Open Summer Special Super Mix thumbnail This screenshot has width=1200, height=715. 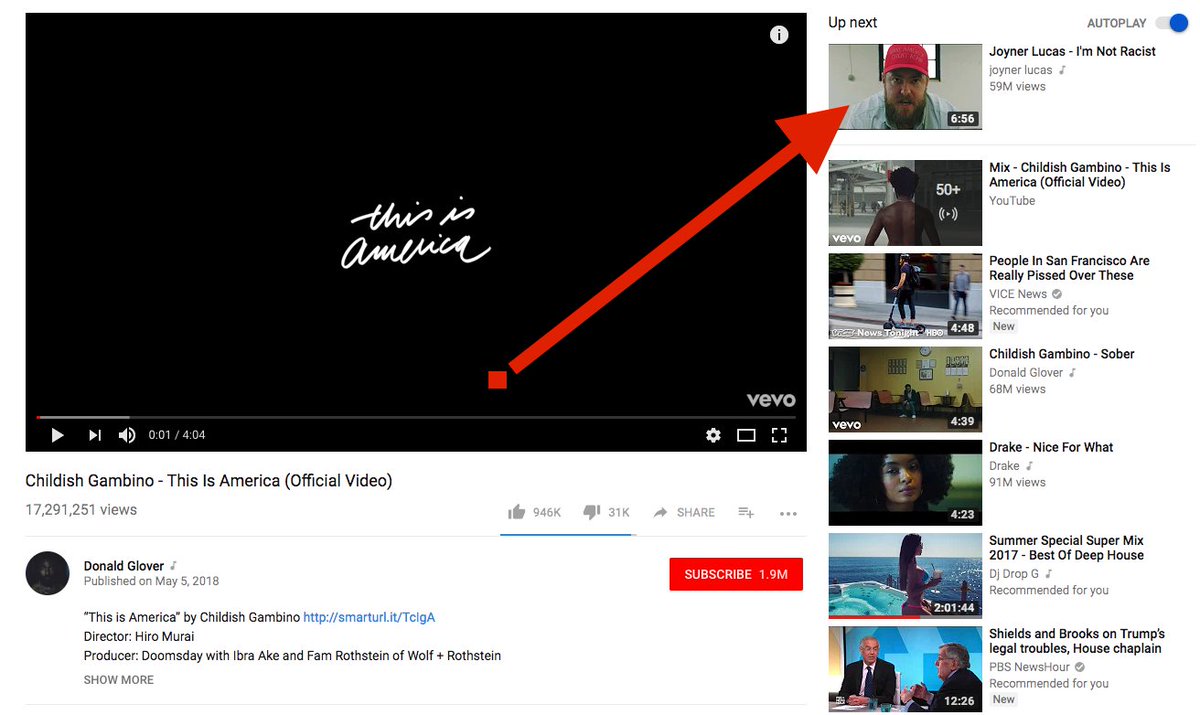coord(905,576)
